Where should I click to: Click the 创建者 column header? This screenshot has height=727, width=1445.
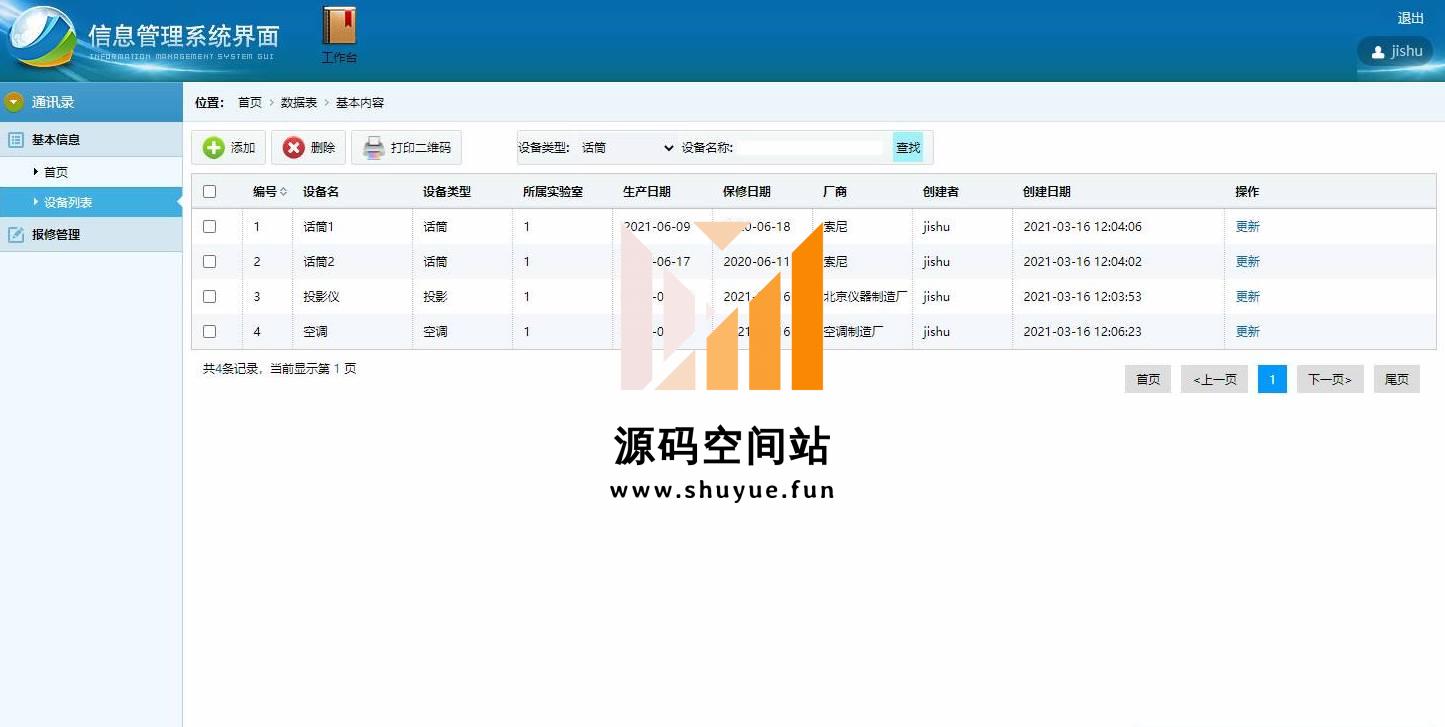pyautogui.click(x=941, y=192)
